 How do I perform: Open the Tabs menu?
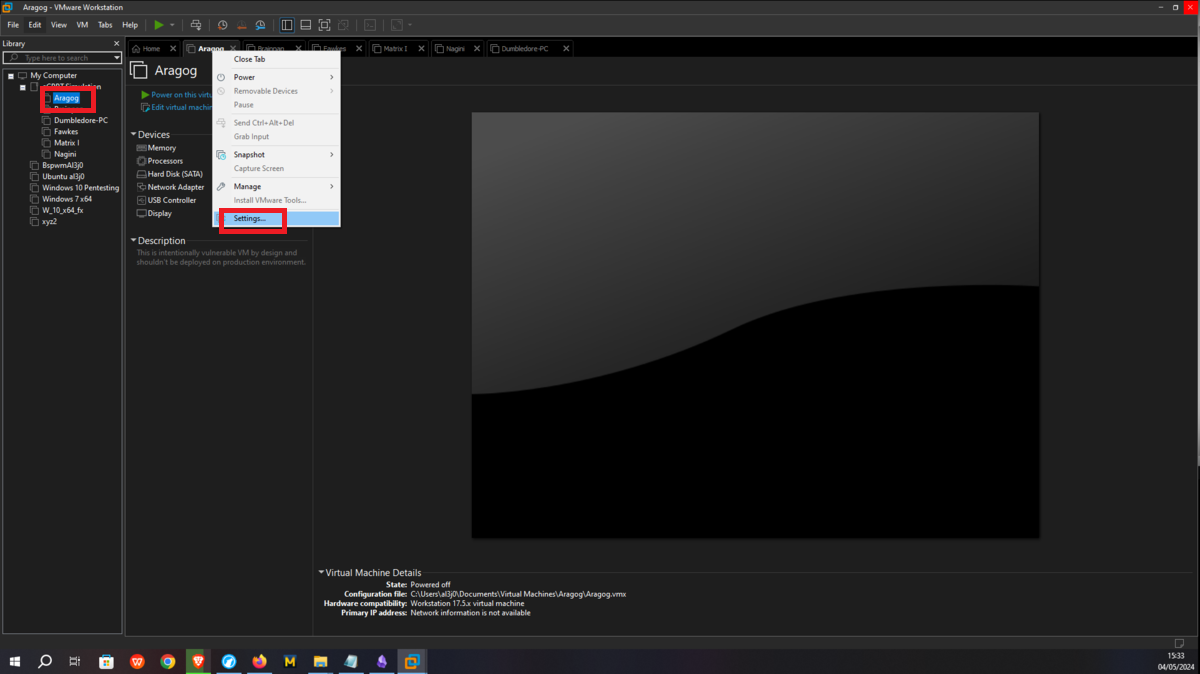(105, 25)
